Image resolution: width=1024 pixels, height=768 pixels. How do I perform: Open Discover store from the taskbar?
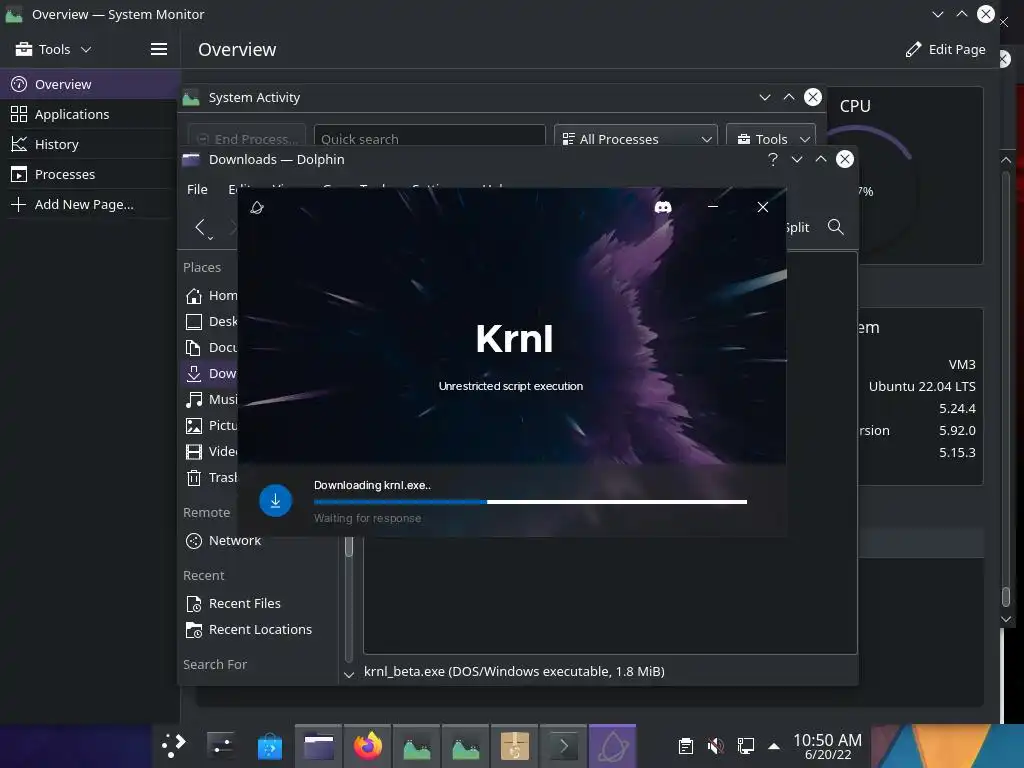click(x=270, y=745)
